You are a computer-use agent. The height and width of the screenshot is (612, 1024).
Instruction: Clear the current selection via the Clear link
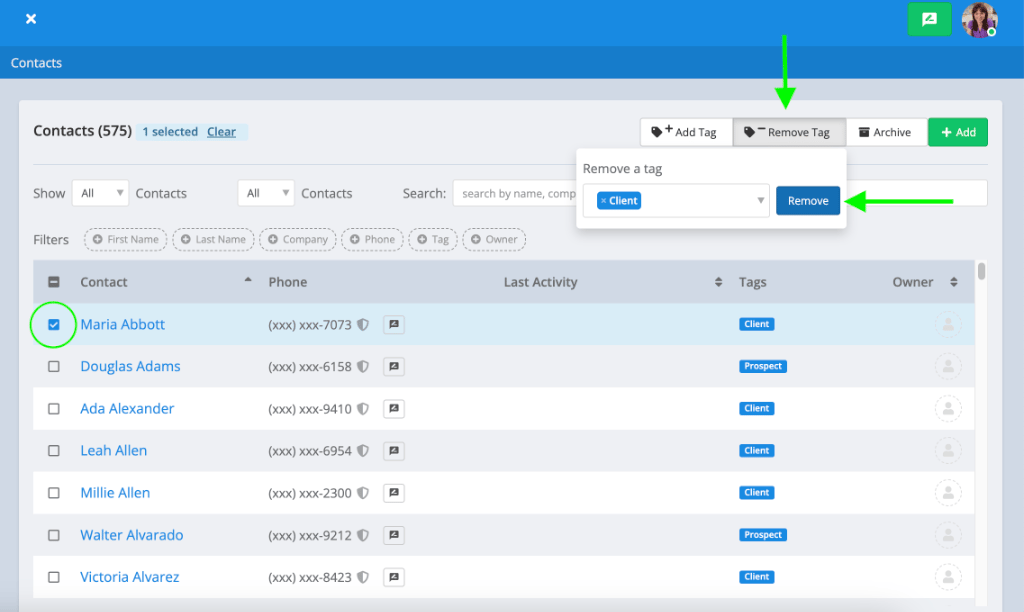coord(221,132)
